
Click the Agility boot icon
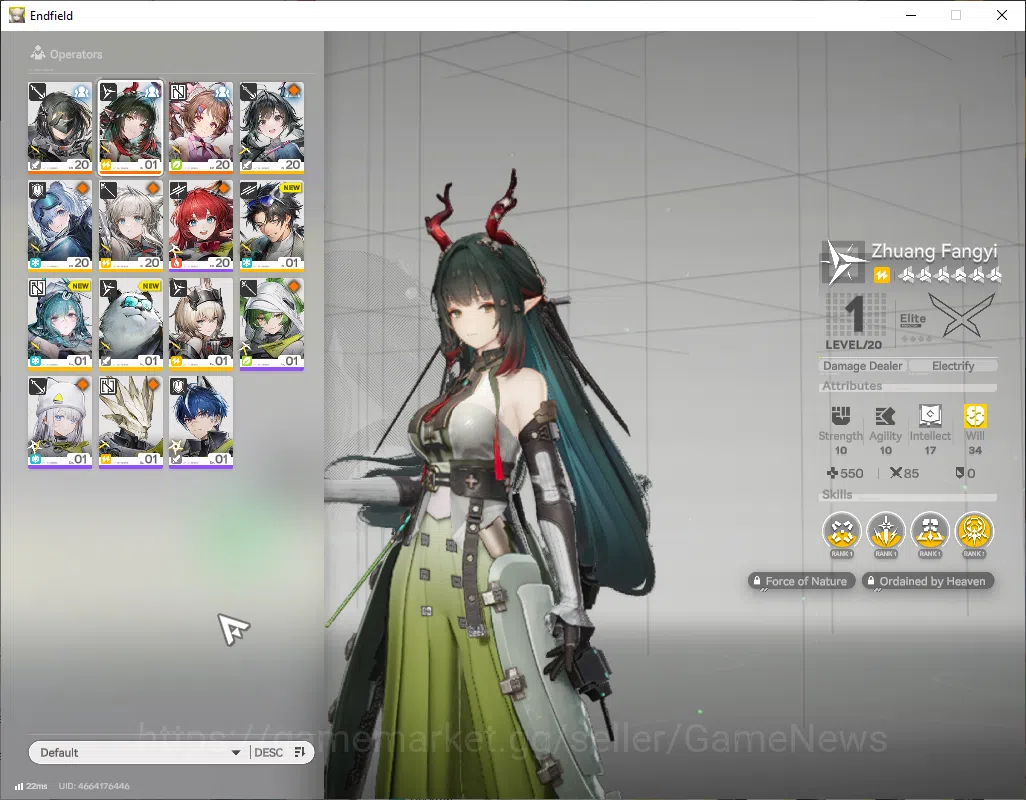tap(885, 415)
